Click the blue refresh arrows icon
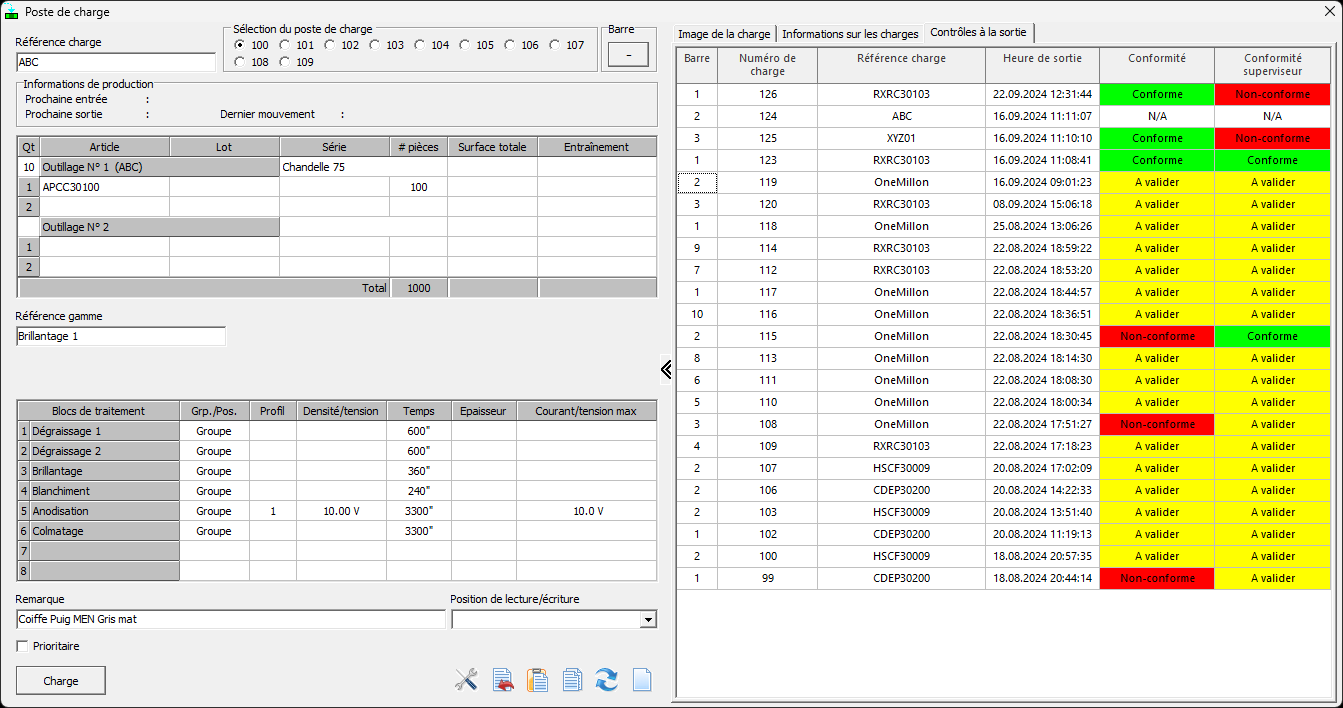Image resolution: width=1343 pixels, height=708 pixels. [x=606, y=680]
